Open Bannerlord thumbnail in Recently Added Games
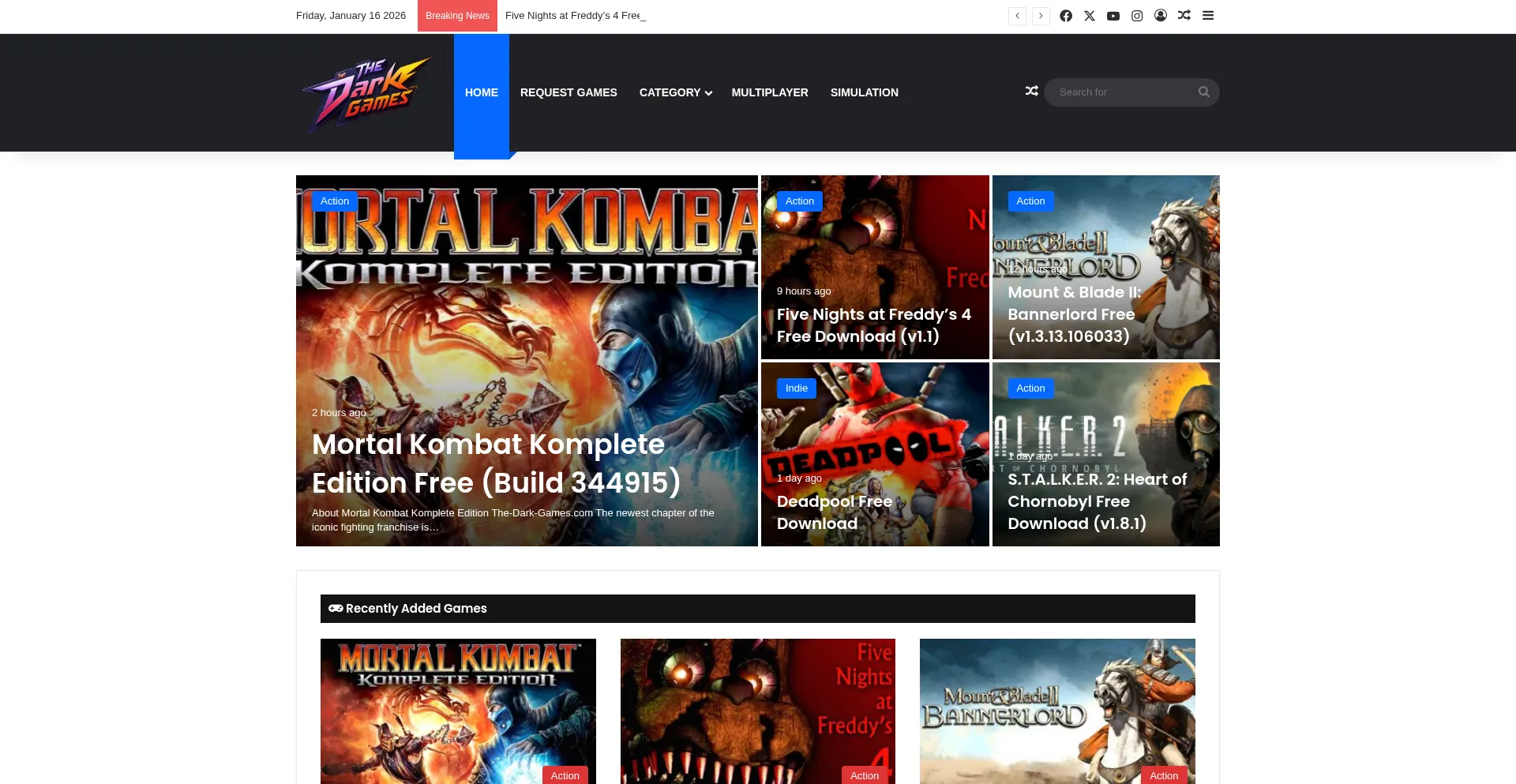The height and width of the screenshot is (784, 1516). [x=1057, y=711]
